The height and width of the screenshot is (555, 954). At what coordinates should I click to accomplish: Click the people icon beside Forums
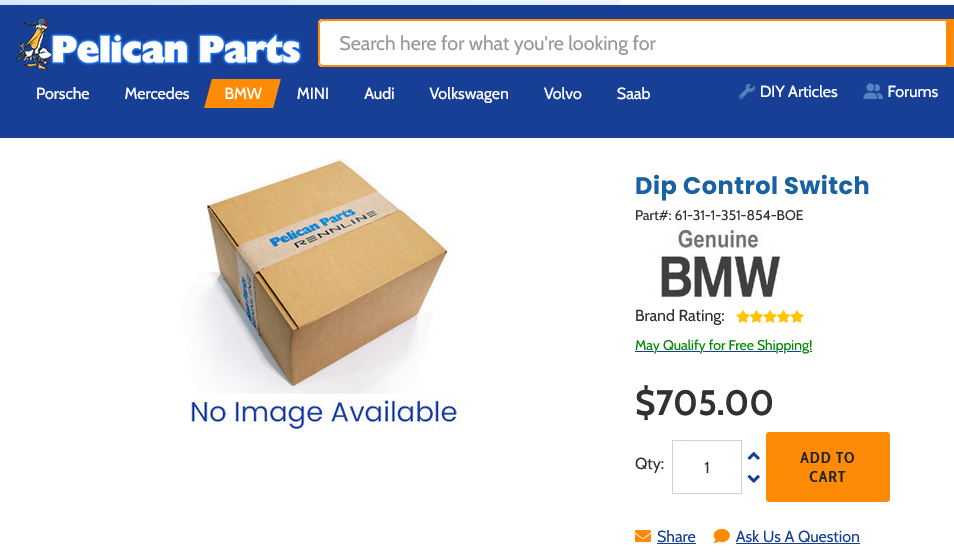point(873,92)
